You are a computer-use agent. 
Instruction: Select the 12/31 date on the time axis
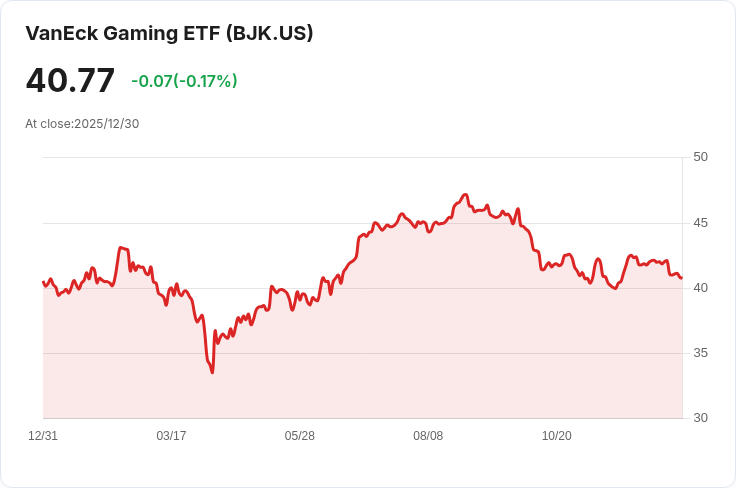(x=43, y=436)
